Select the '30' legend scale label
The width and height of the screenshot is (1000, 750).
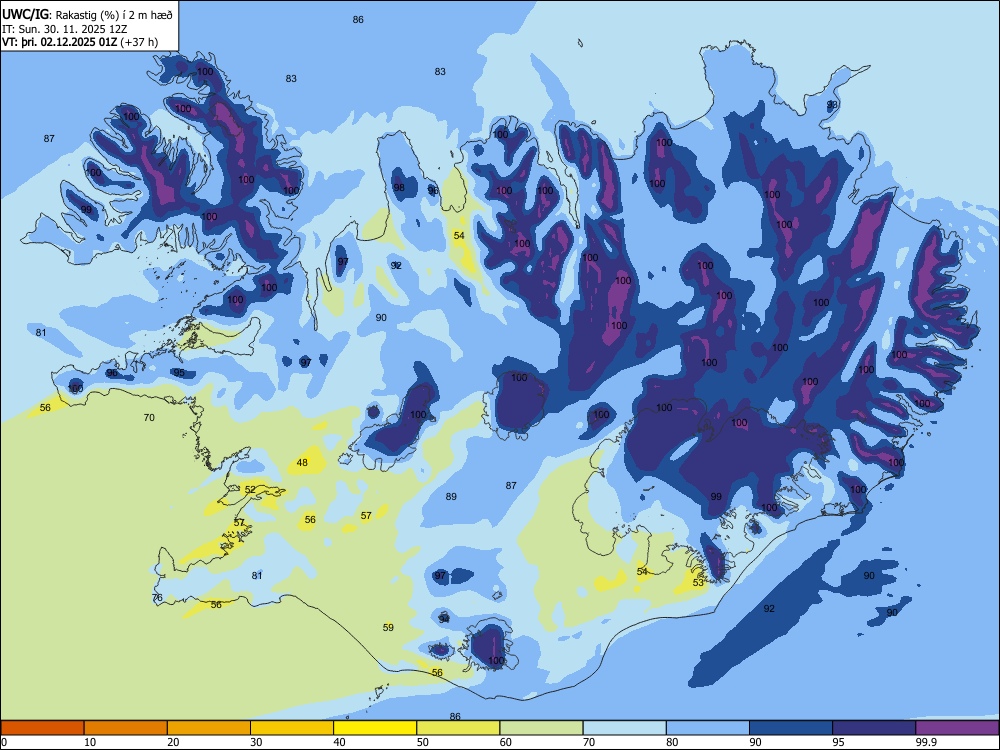(256, 742)
